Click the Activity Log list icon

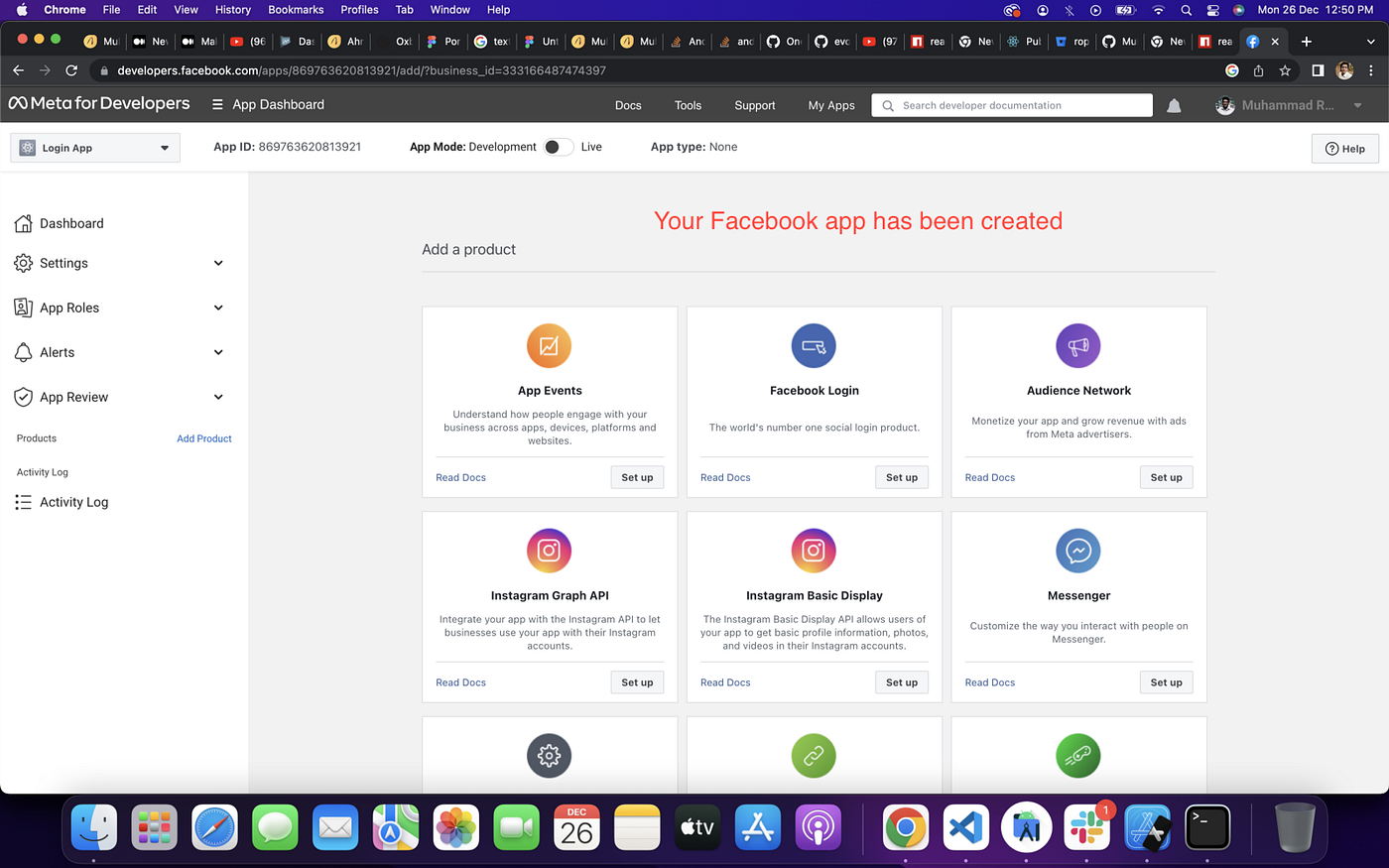pos(24,502)
